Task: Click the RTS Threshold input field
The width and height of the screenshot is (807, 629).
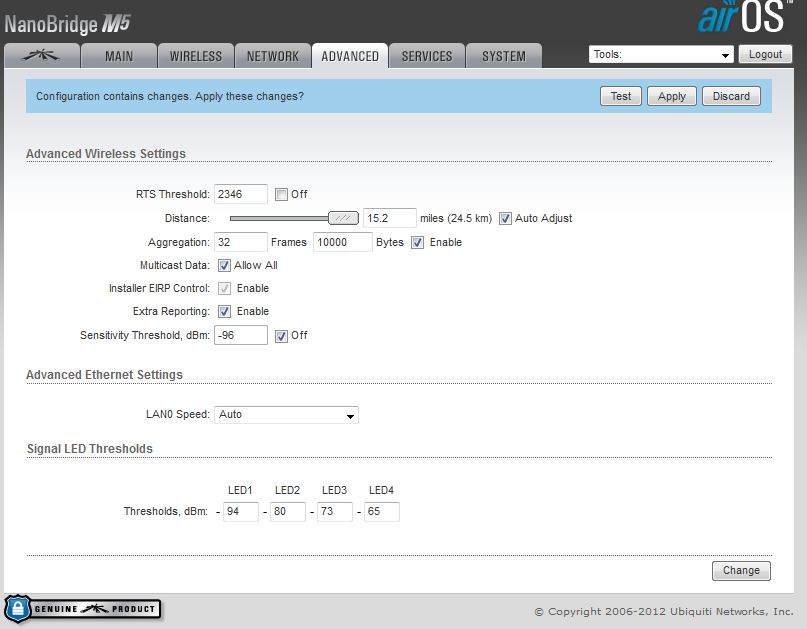Action: click(x=241, y=194)
